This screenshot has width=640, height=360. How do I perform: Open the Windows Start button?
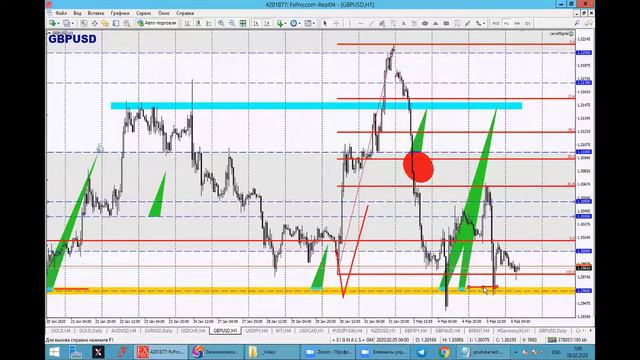(54, 352)
